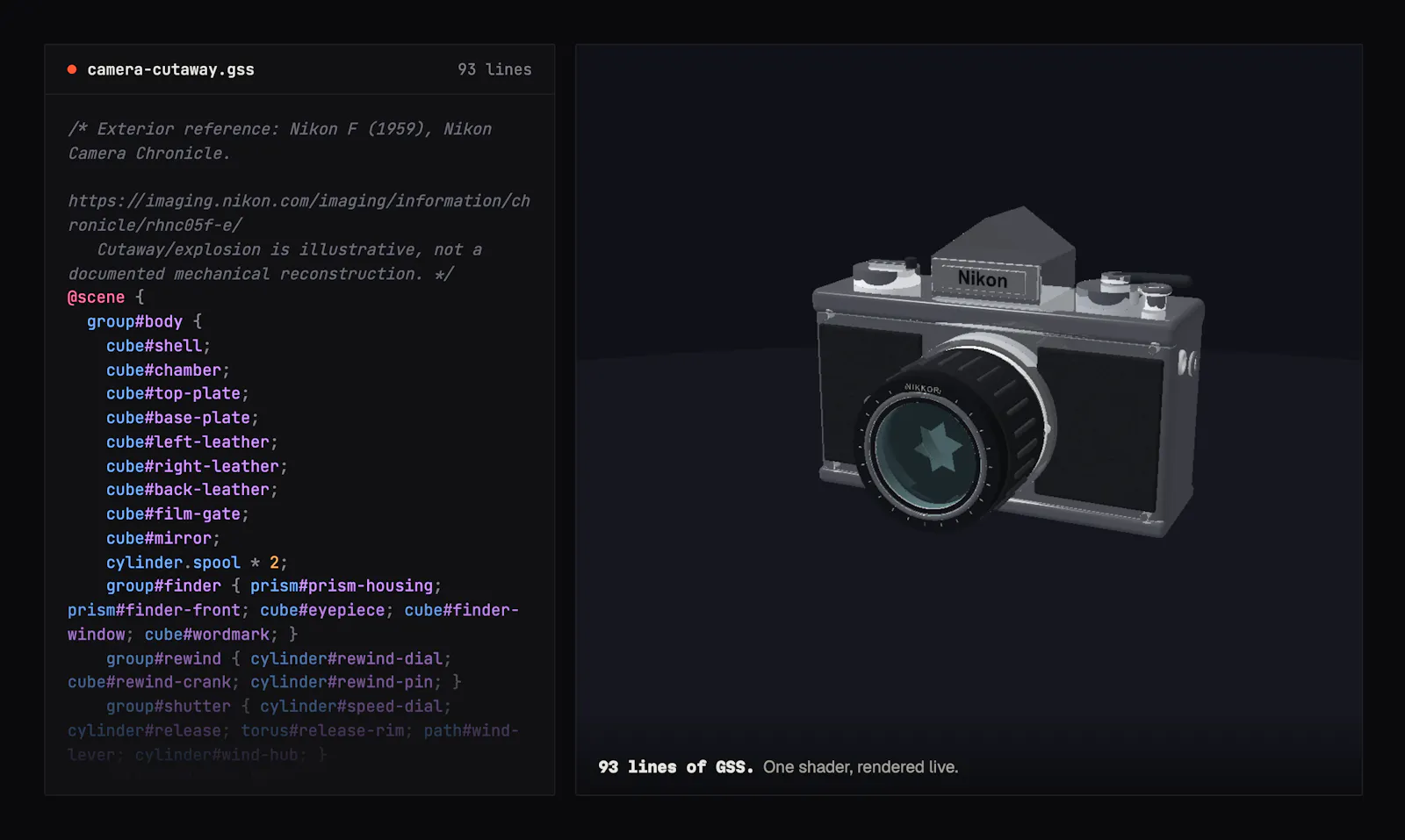
Task: Click 'cylinder#rewind-pin;' in the code
Action: (346, 682)
